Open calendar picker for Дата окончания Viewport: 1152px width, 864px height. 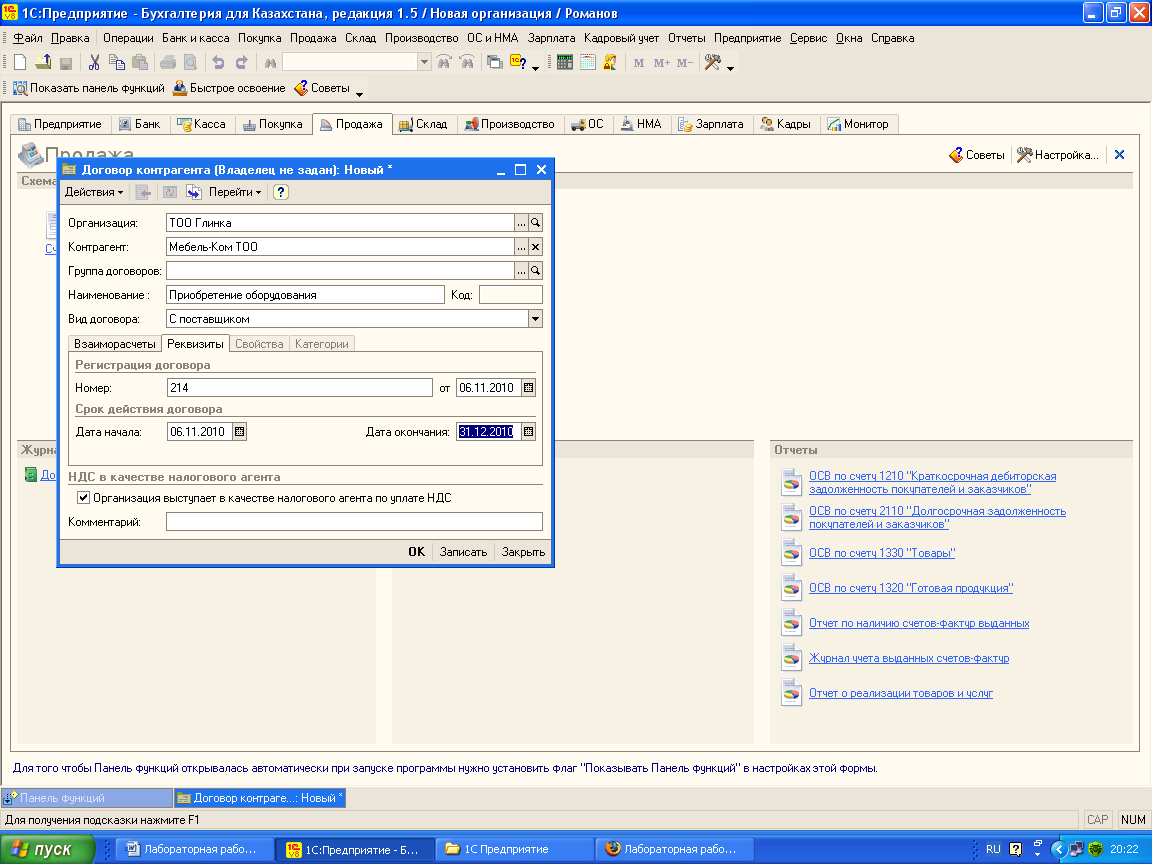[x=528, y=432]
